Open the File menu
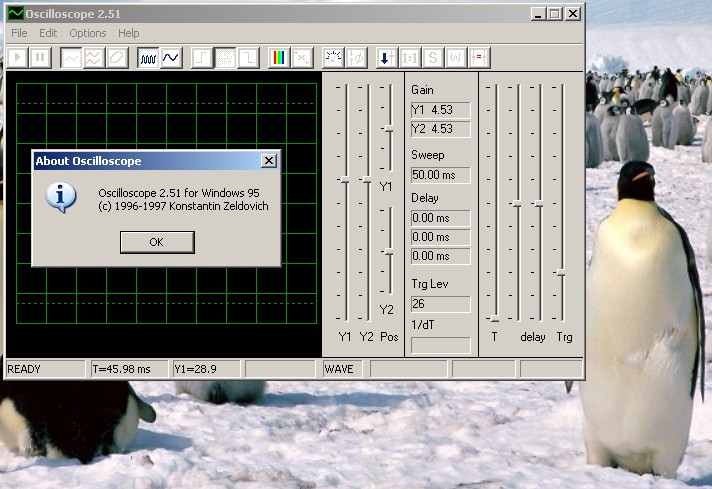Image resolution: width=712 pixels, height=489 pixels. [x=19, y=33]
